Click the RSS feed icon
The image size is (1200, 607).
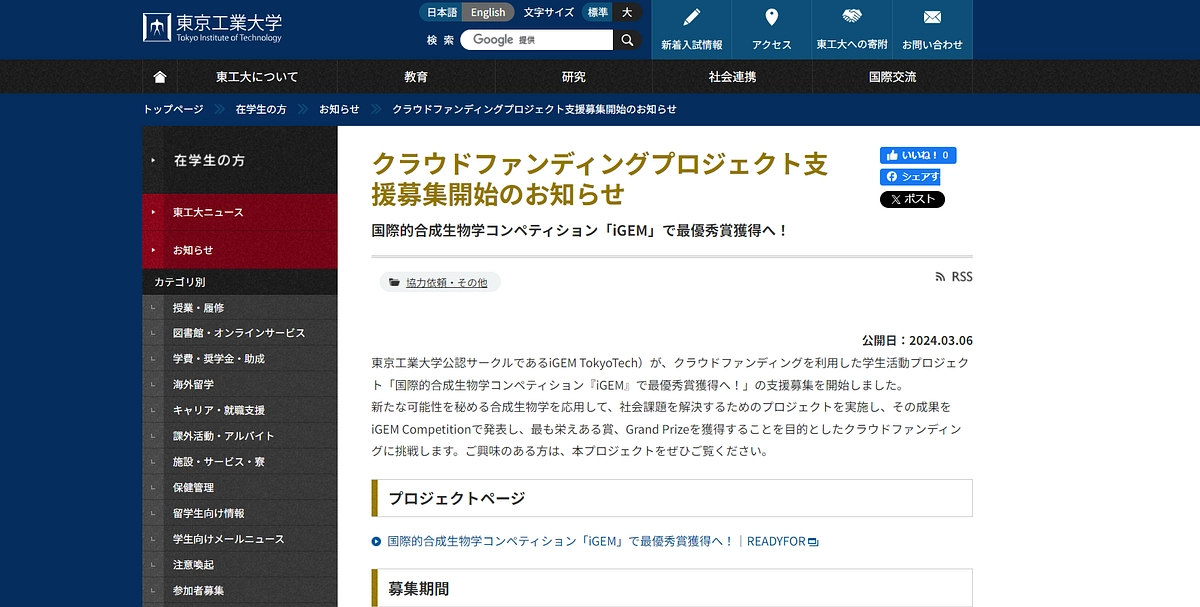[x=938, y=277]
